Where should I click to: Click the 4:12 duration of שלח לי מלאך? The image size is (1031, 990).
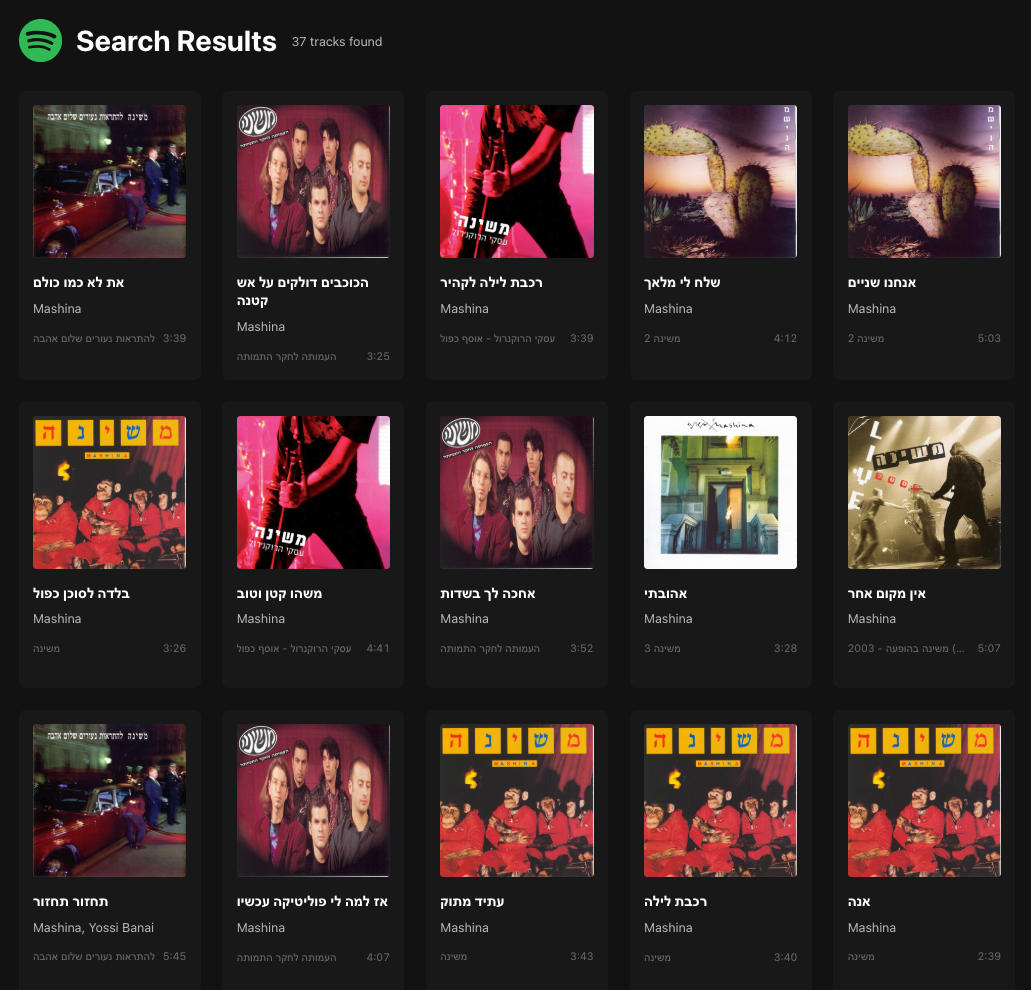coord(785,338)
